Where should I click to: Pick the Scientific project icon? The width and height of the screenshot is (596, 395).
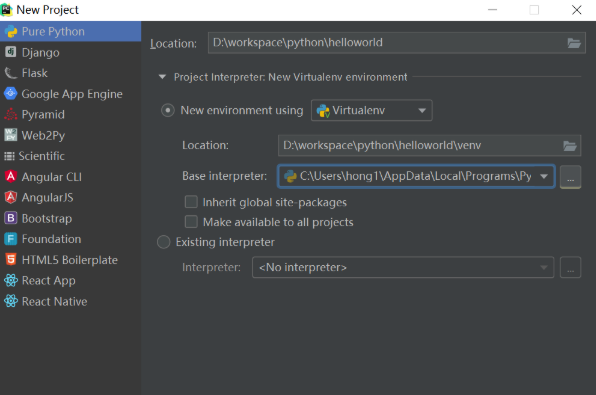click(9, 156)
